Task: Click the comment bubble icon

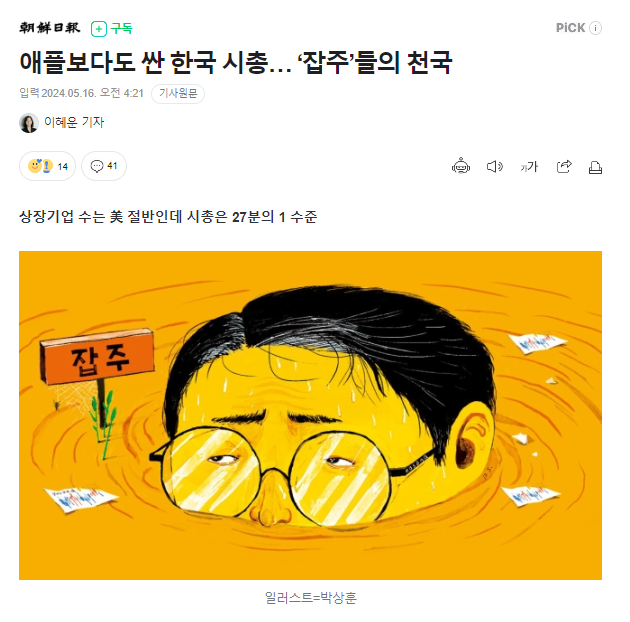Action: tap(97, 166)
